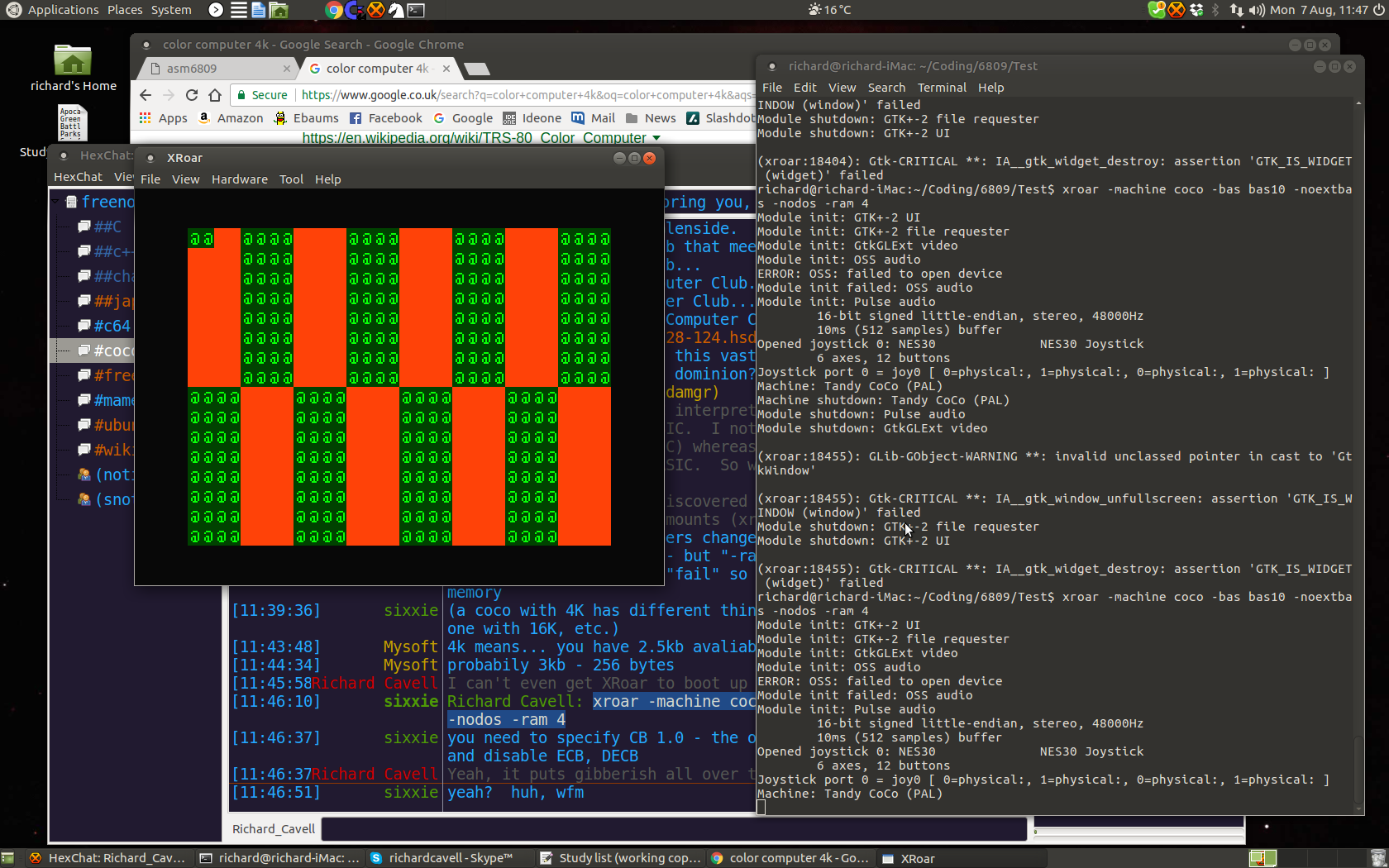
Task: Open the Terminal menu in the terminal window
Action: (942, 88)
